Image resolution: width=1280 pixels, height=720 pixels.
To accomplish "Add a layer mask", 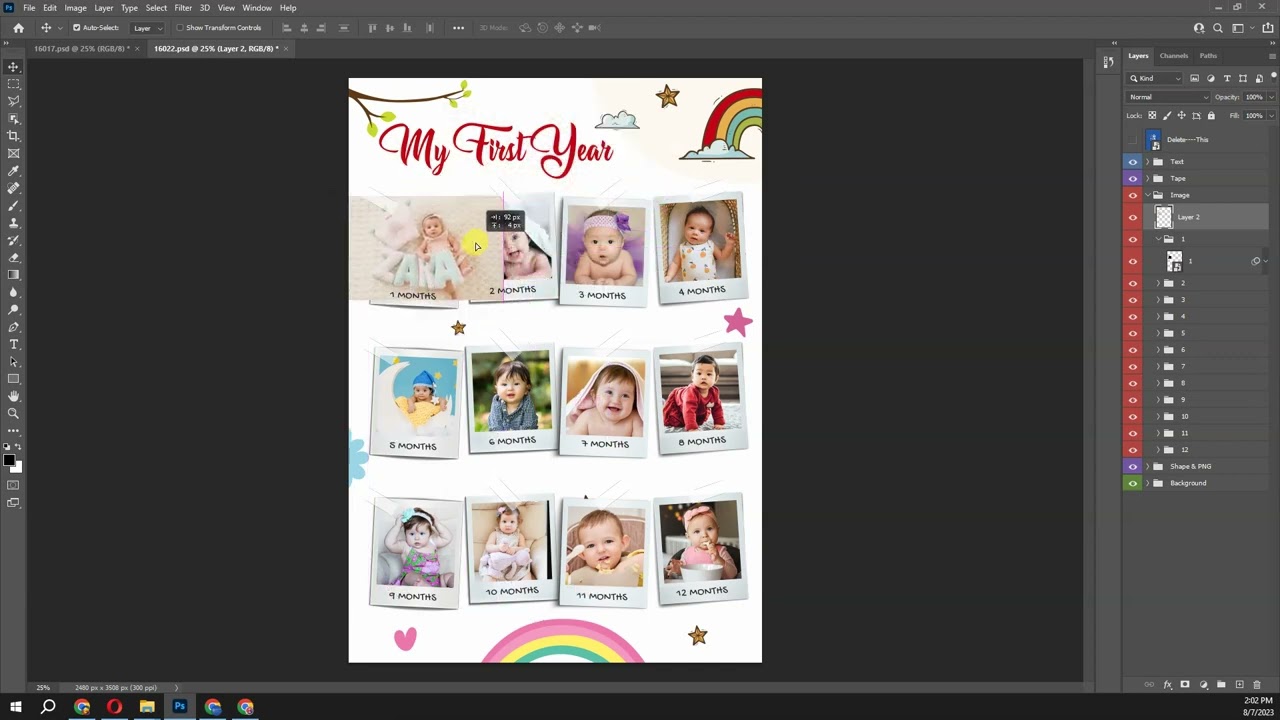I will point(1185,685).
